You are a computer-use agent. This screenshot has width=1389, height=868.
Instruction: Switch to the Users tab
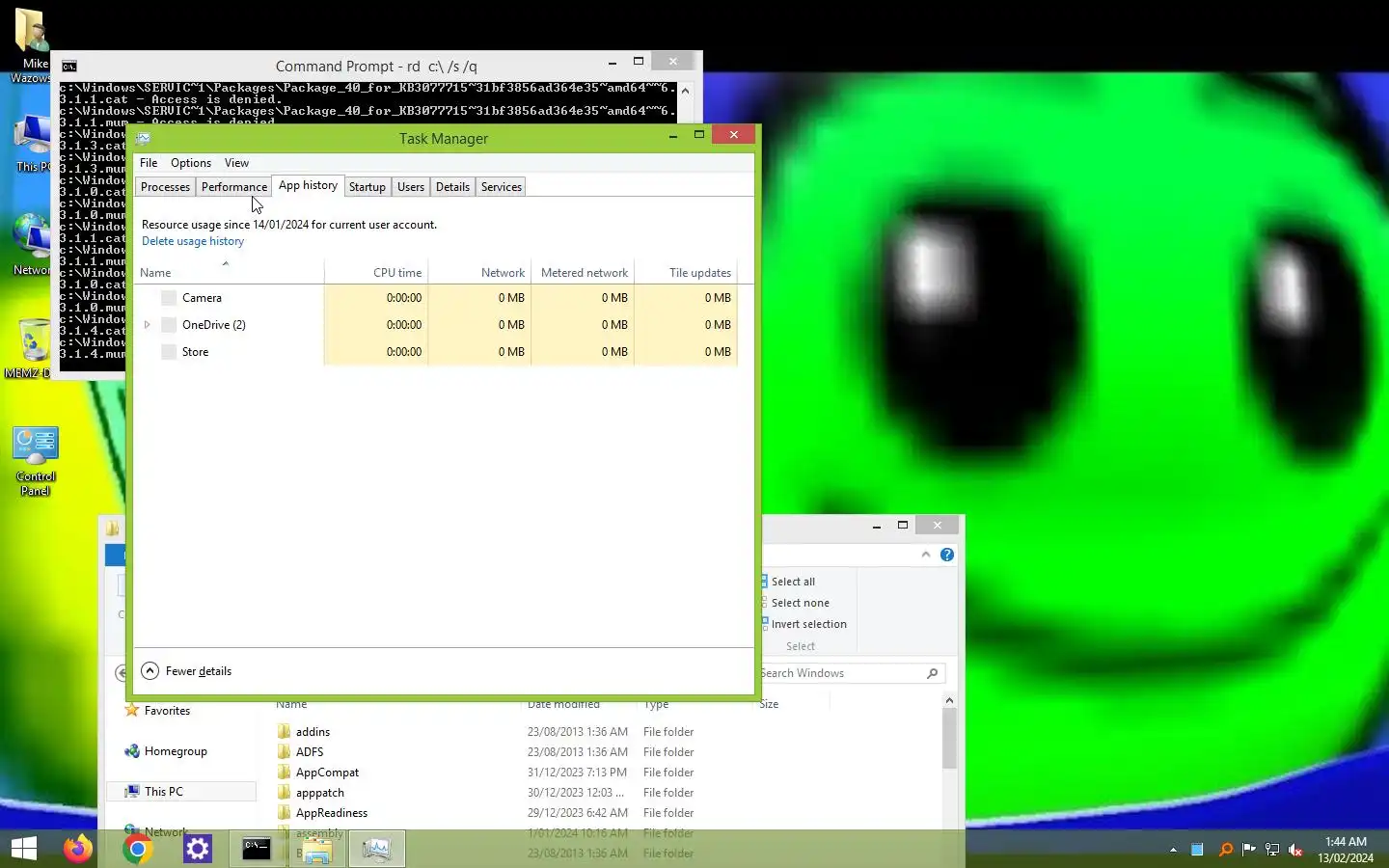(x=411, y=187)
